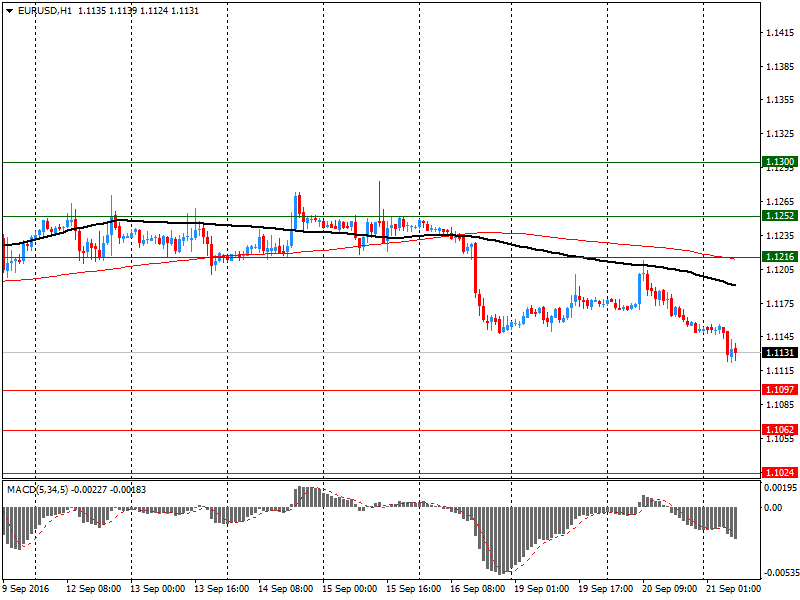Click the 1.1216 green level price label

779,257
